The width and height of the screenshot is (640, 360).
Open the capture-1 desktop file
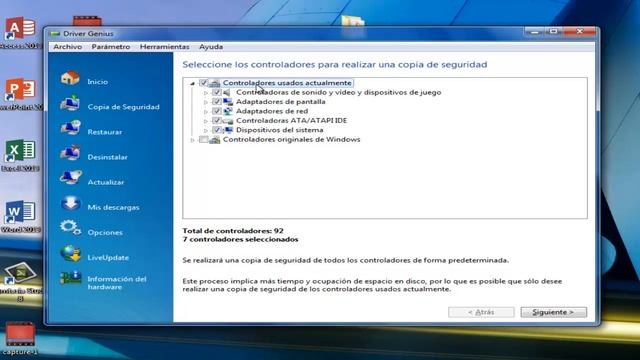click(20, 338)
